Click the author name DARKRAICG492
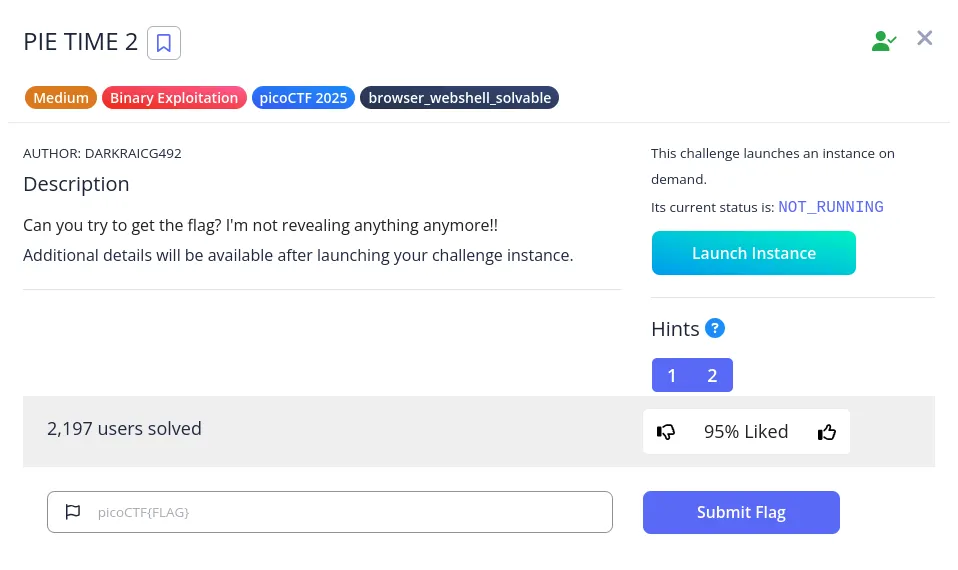Screen dimensions: 958x570 133,153
